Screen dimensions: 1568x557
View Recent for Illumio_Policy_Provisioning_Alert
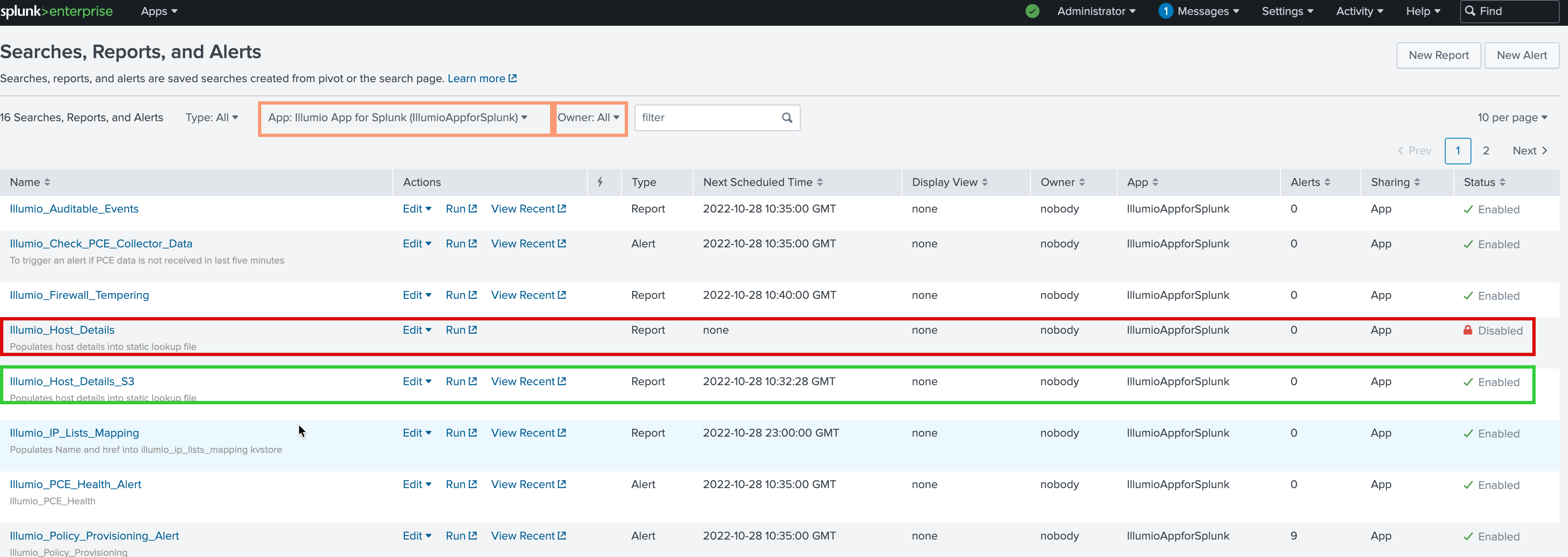pyautogui.click(x=528, y=536)
